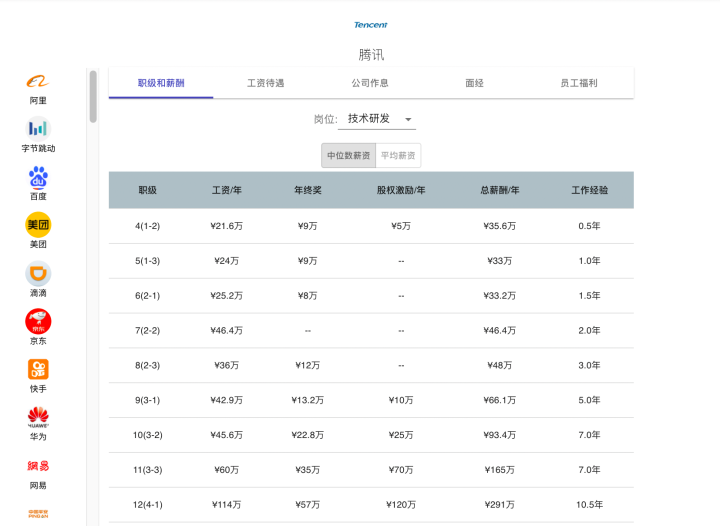Click the 股权激励/年 column header
The image size is (720, 526).
point(401,190)
